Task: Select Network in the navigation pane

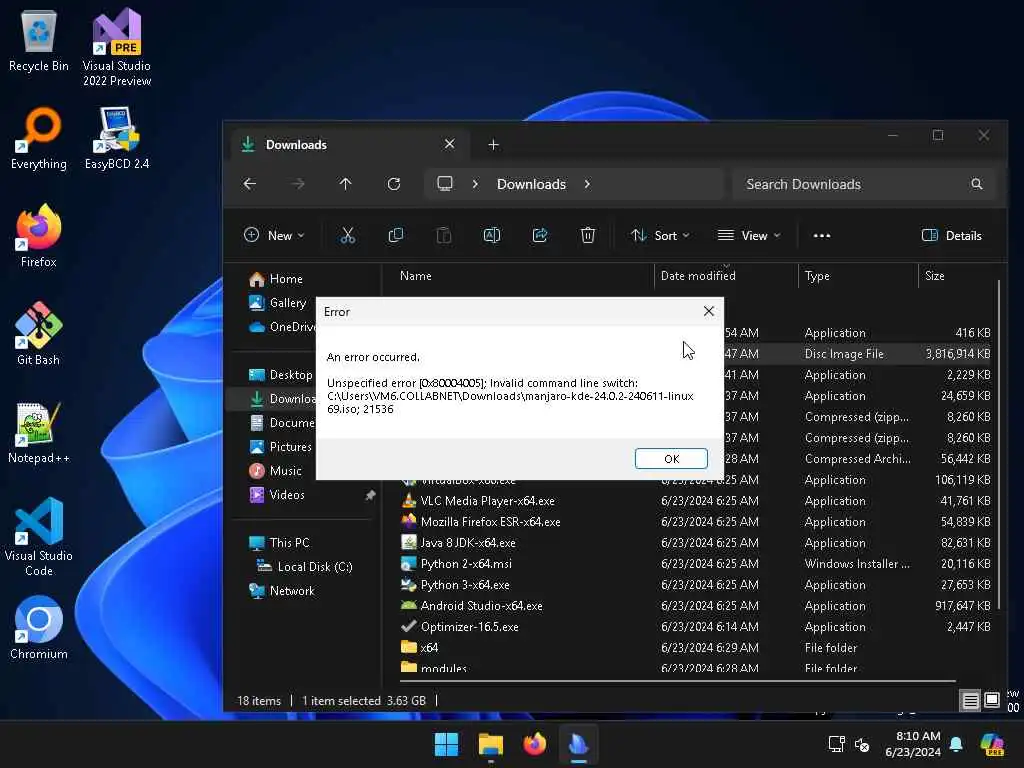Action: (282, 591)
